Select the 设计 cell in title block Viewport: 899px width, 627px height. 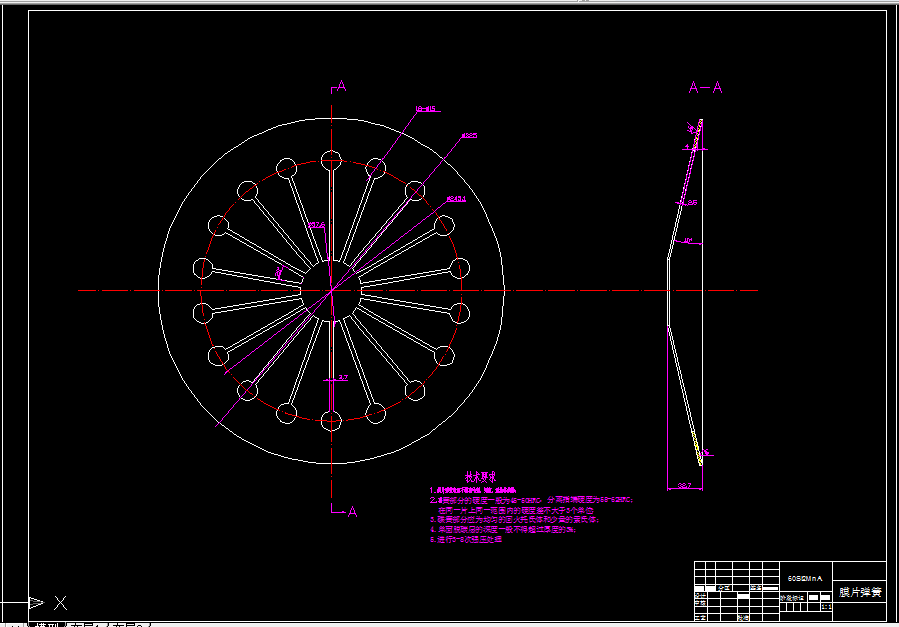pos(699,595)
